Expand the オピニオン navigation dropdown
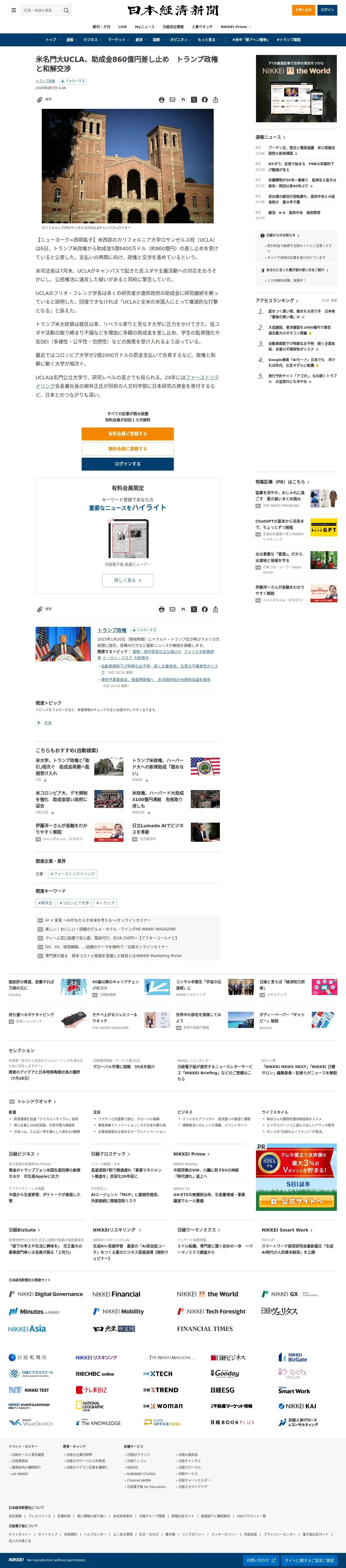The width and height of the screenshot is (346, 1568). point(180,40)
